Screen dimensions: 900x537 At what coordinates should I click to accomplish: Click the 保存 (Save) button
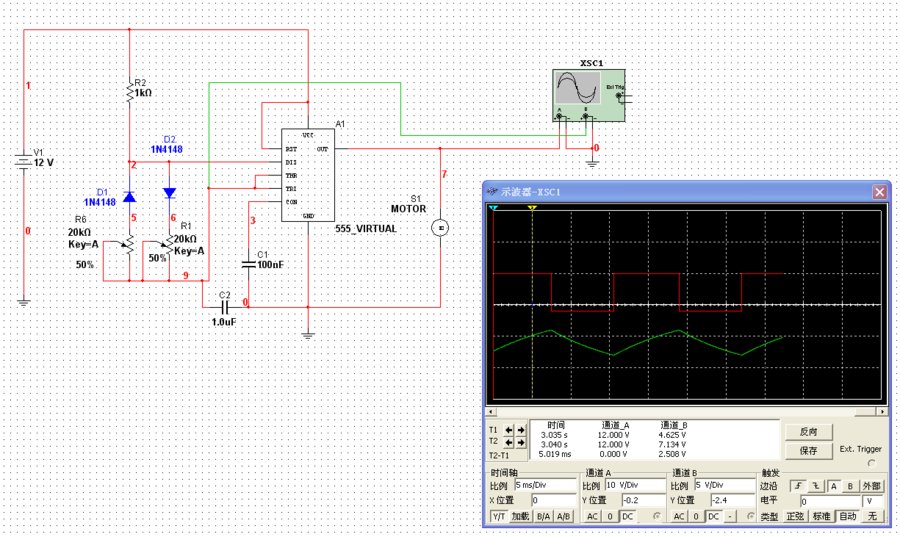809,450
